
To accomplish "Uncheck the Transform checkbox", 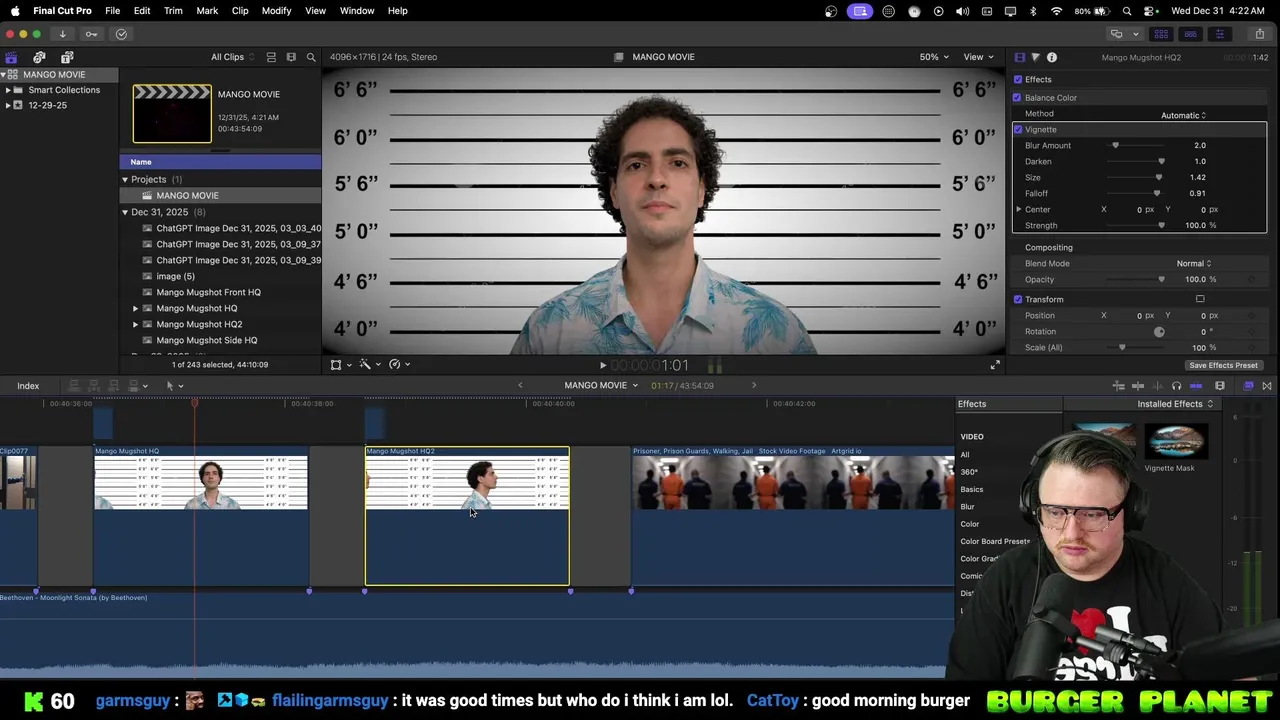I will pyautogui.click(x=1018, y=299).
